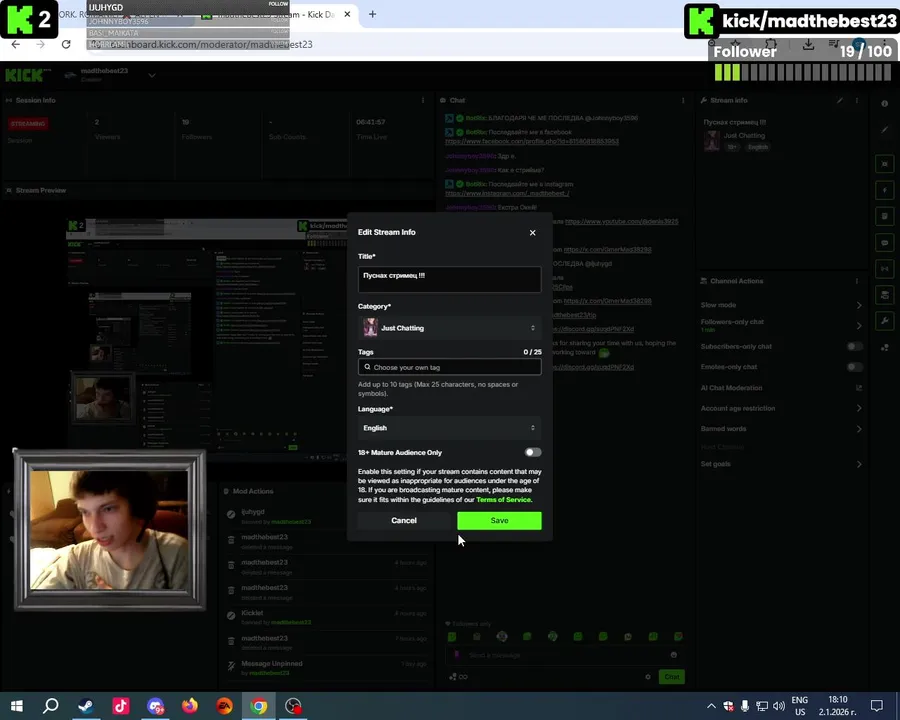Image resolution: width=900 pixels, height=720 pixels.
Task: Click the info icon in right sidebar
Action: [x=885, y=104]
